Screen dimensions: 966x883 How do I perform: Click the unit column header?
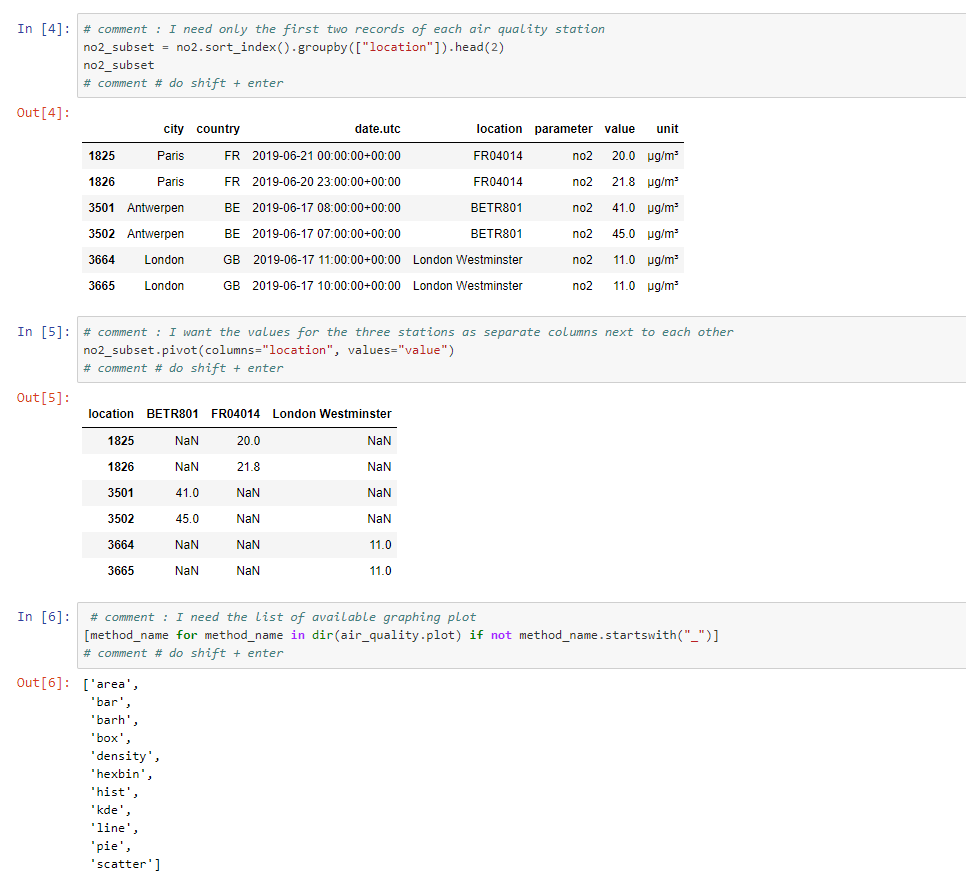pyautogui.click(x=667, y=129)
